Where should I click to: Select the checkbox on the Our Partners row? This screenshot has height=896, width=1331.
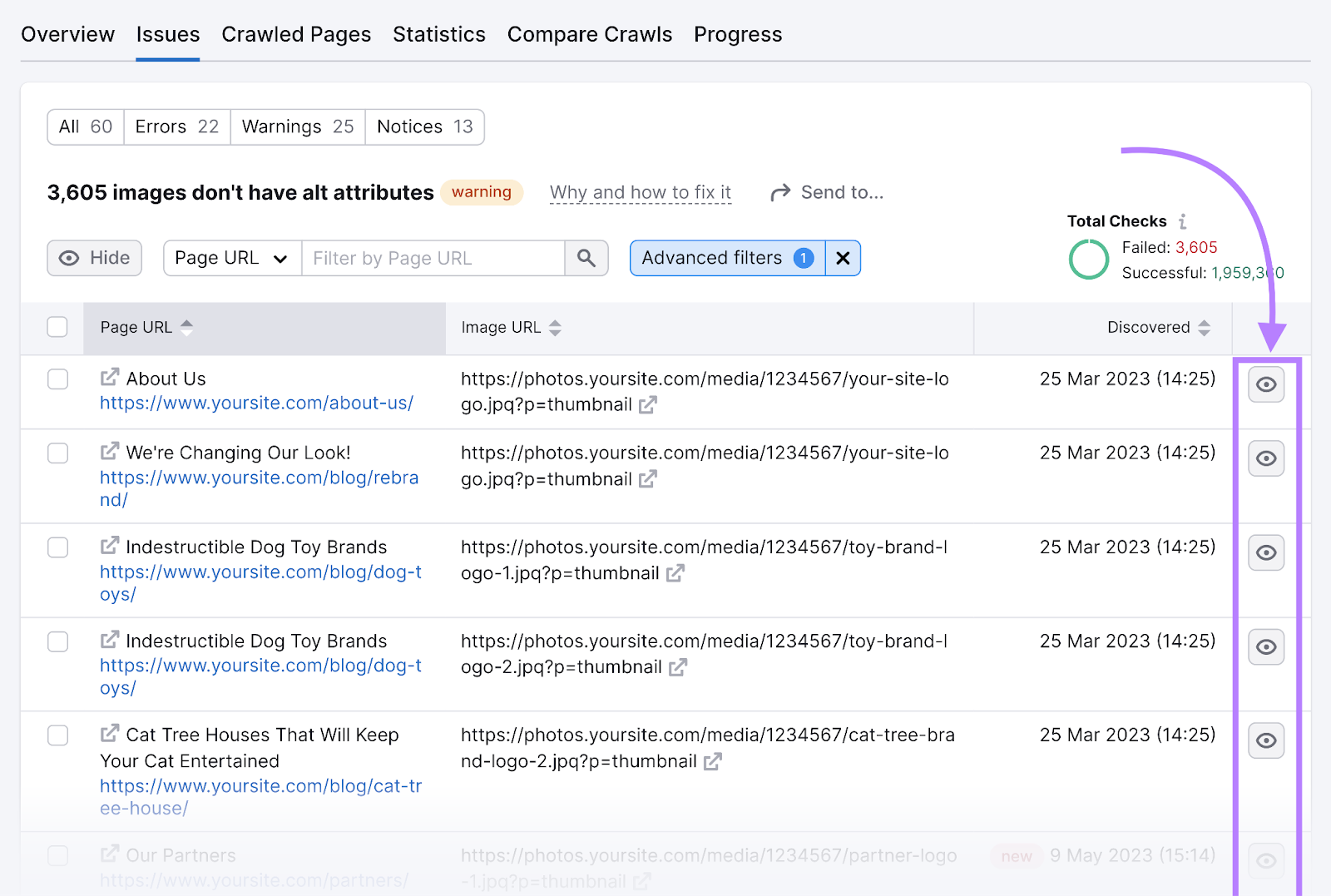[57, 854]
